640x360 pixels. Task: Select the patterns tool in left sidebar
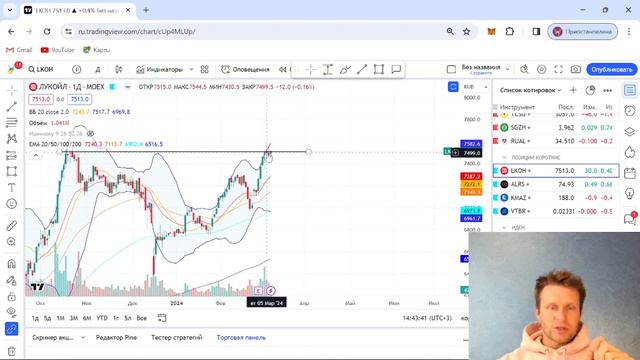pos(12,139)
